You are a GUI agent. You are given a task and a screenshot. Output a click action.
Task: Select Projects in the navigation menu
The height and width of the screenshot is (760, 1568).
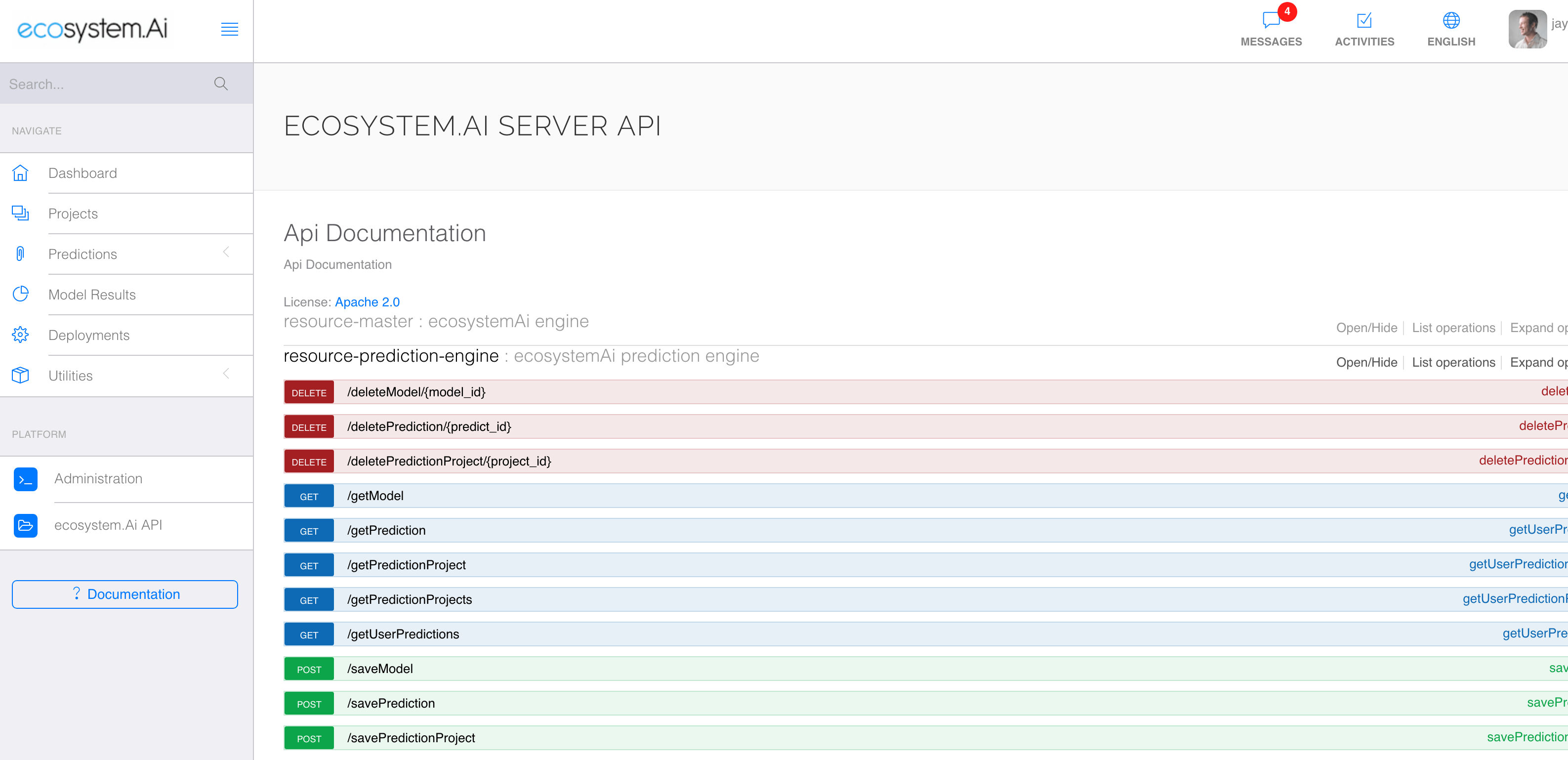(x=73, y=214)
